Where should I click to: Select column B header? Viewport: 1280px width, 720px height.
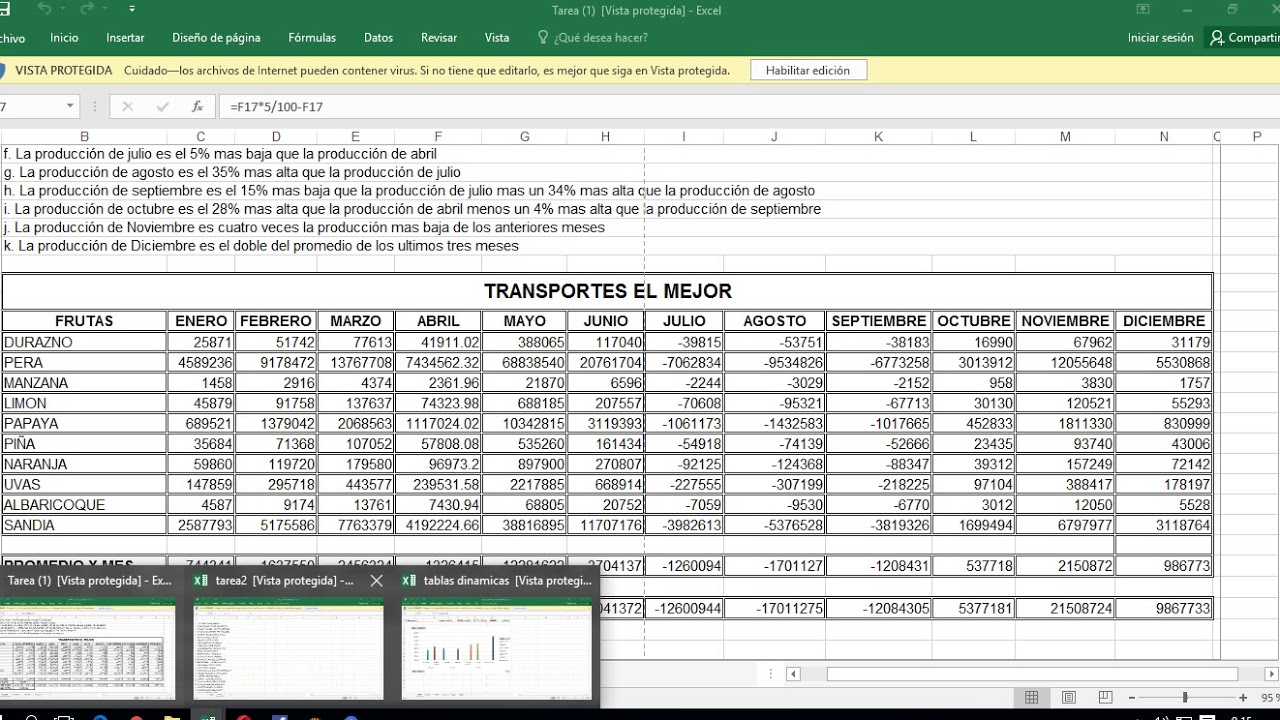click(84, 137)
